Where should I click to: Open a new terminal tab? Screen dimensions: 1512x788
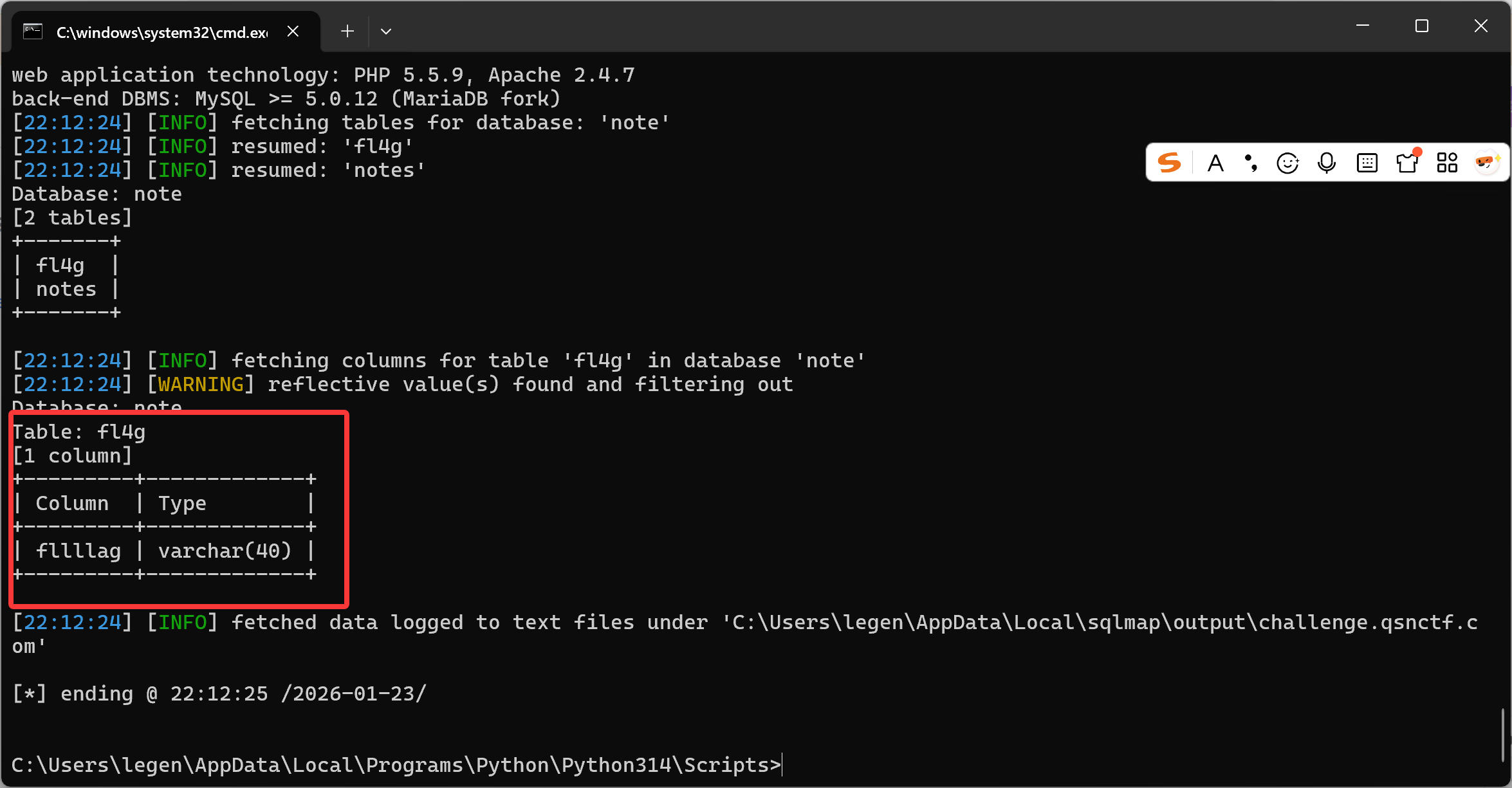pos(347,32)
